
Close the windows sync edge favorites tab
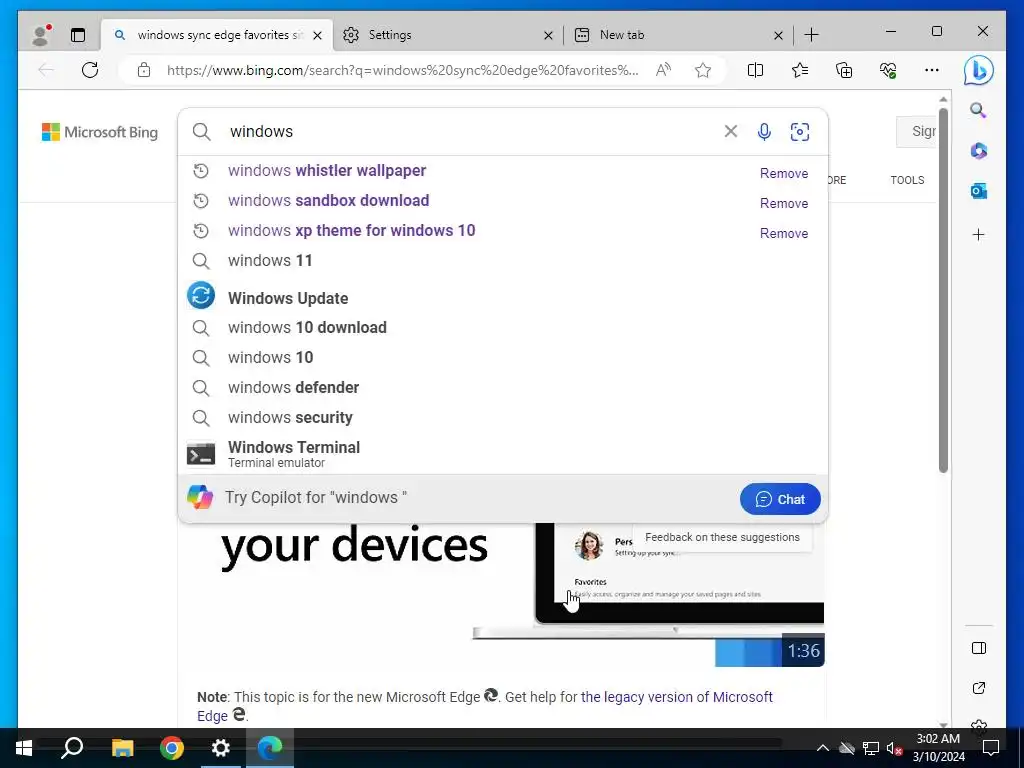(317, 35)
